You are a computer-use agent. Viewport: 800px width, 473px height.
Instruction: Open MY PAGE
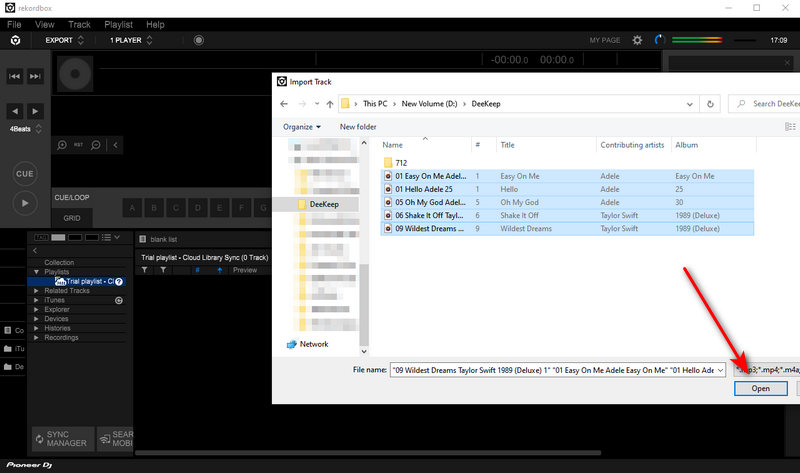[605, 40]
